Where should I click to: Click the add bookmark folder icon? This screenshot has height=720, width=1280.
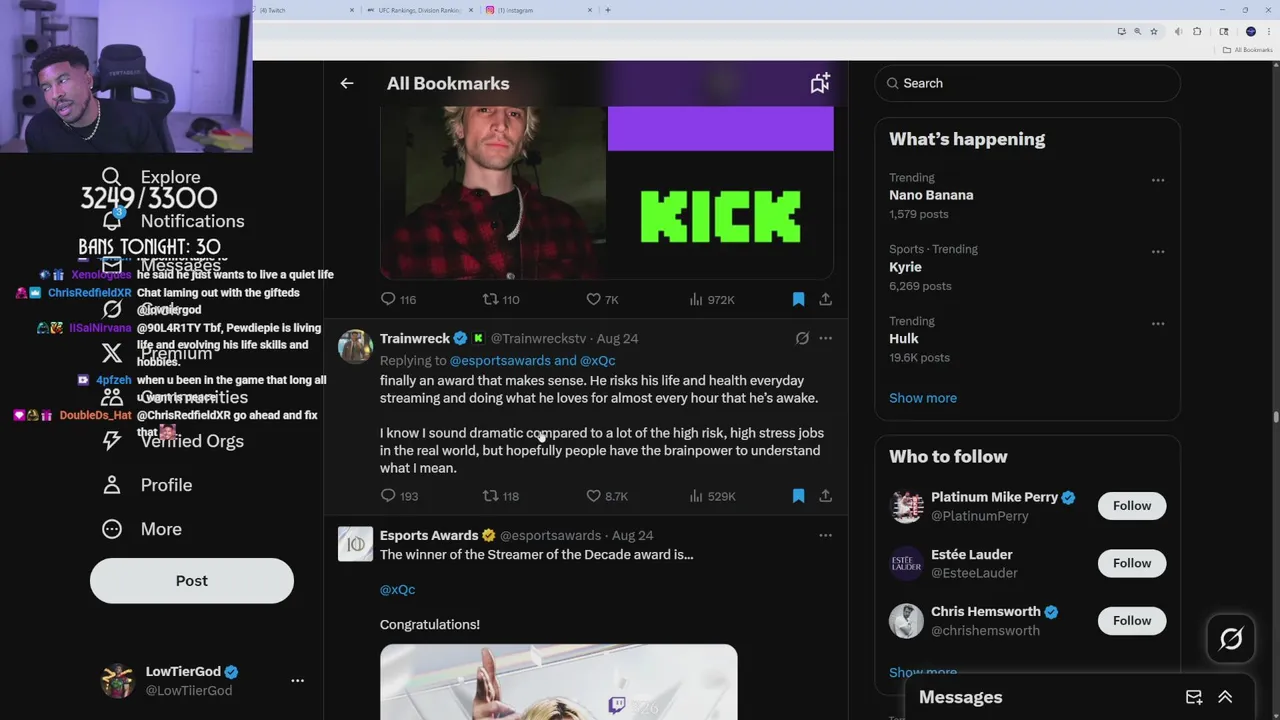click(x=820, y=83)
